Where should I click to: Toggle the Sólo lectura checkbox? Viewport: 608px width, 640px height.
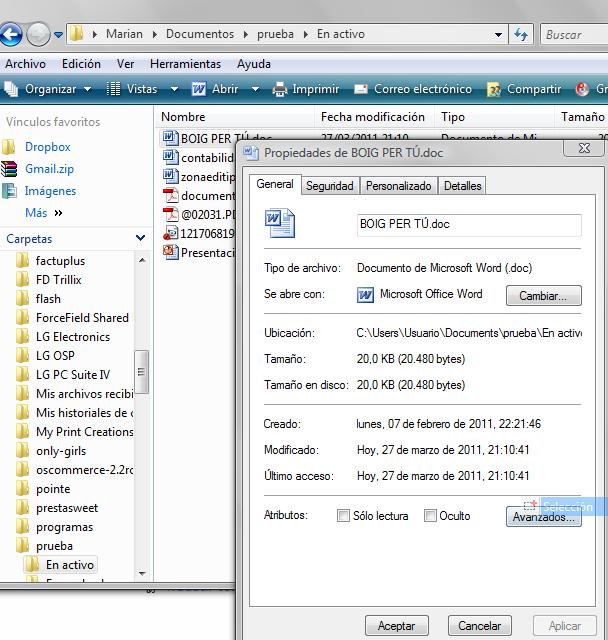(343, 516)
